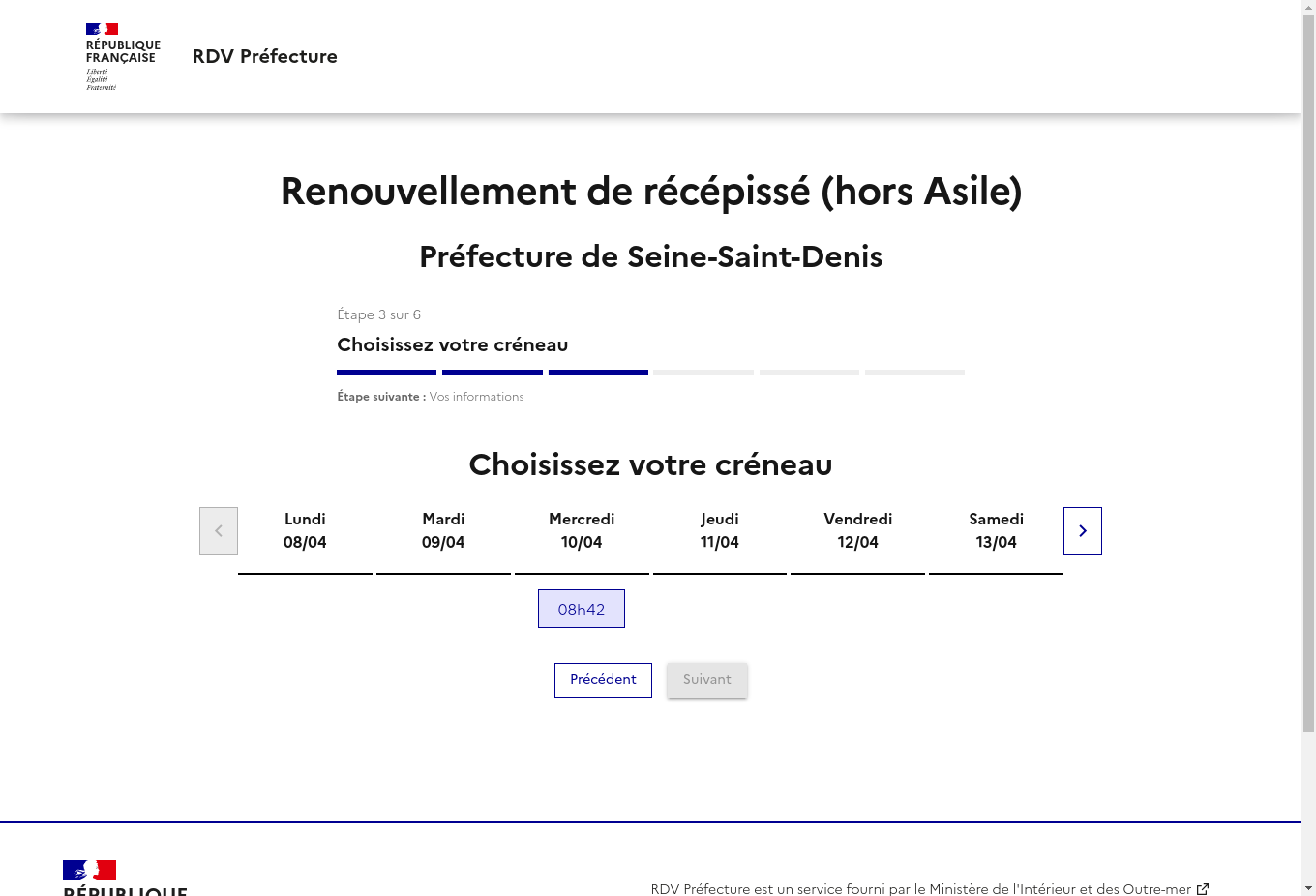The height and width of the screenshot is (896, 1316).
Task: Click the third step progress bar segment
Action: 598,373
